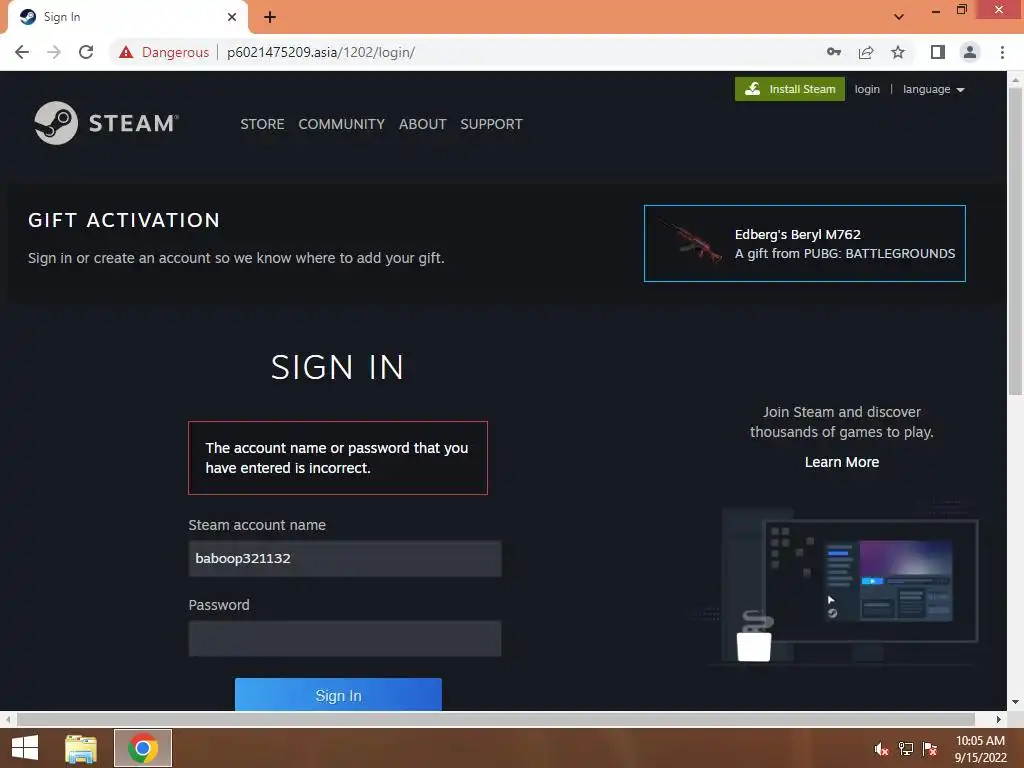
Task: Click the address bar URL text
Action: pyautogui.click(x=321, y=52)
